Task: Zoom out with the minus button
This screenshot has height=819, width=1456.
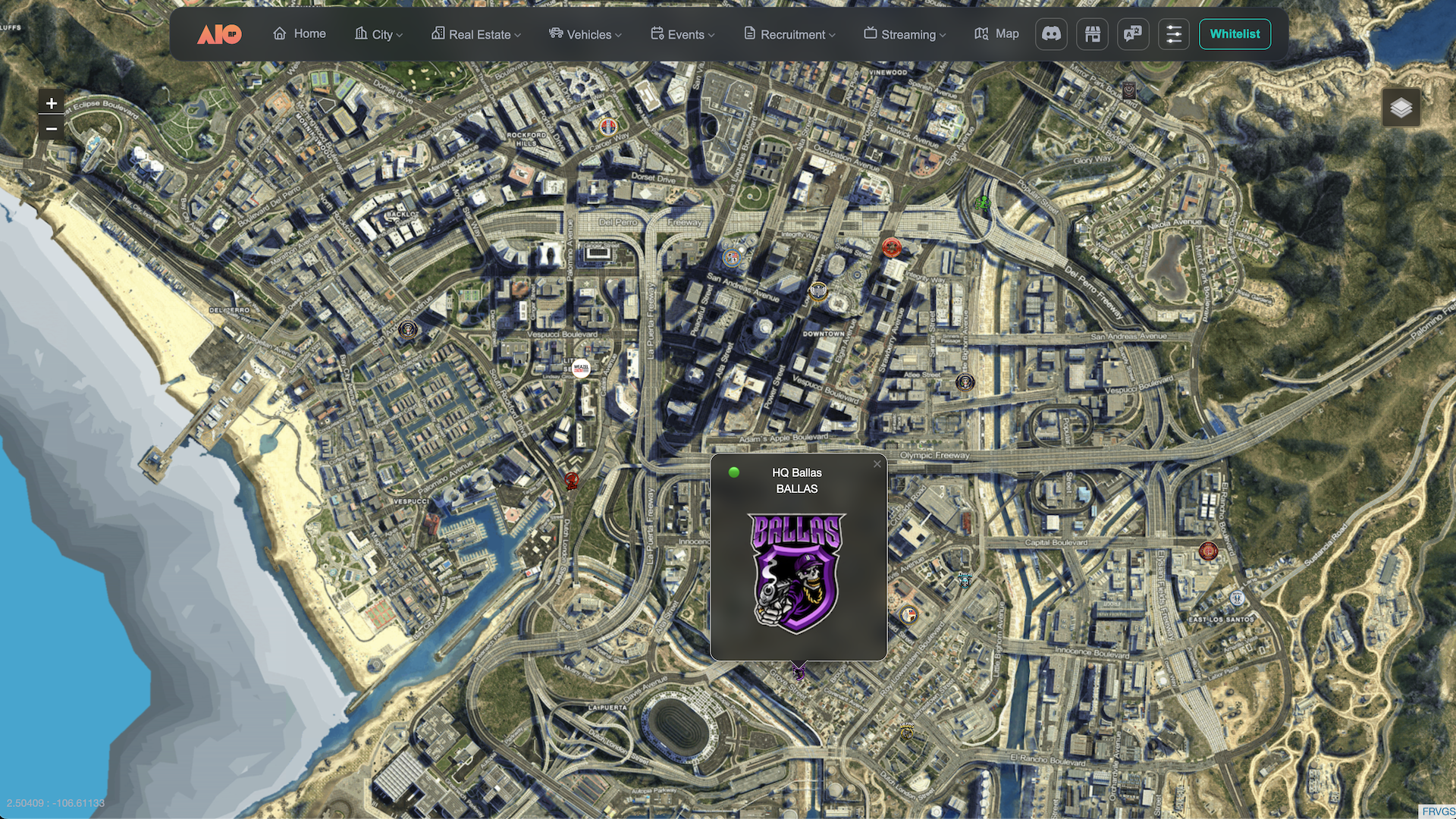Action: [x=52, y=129]
